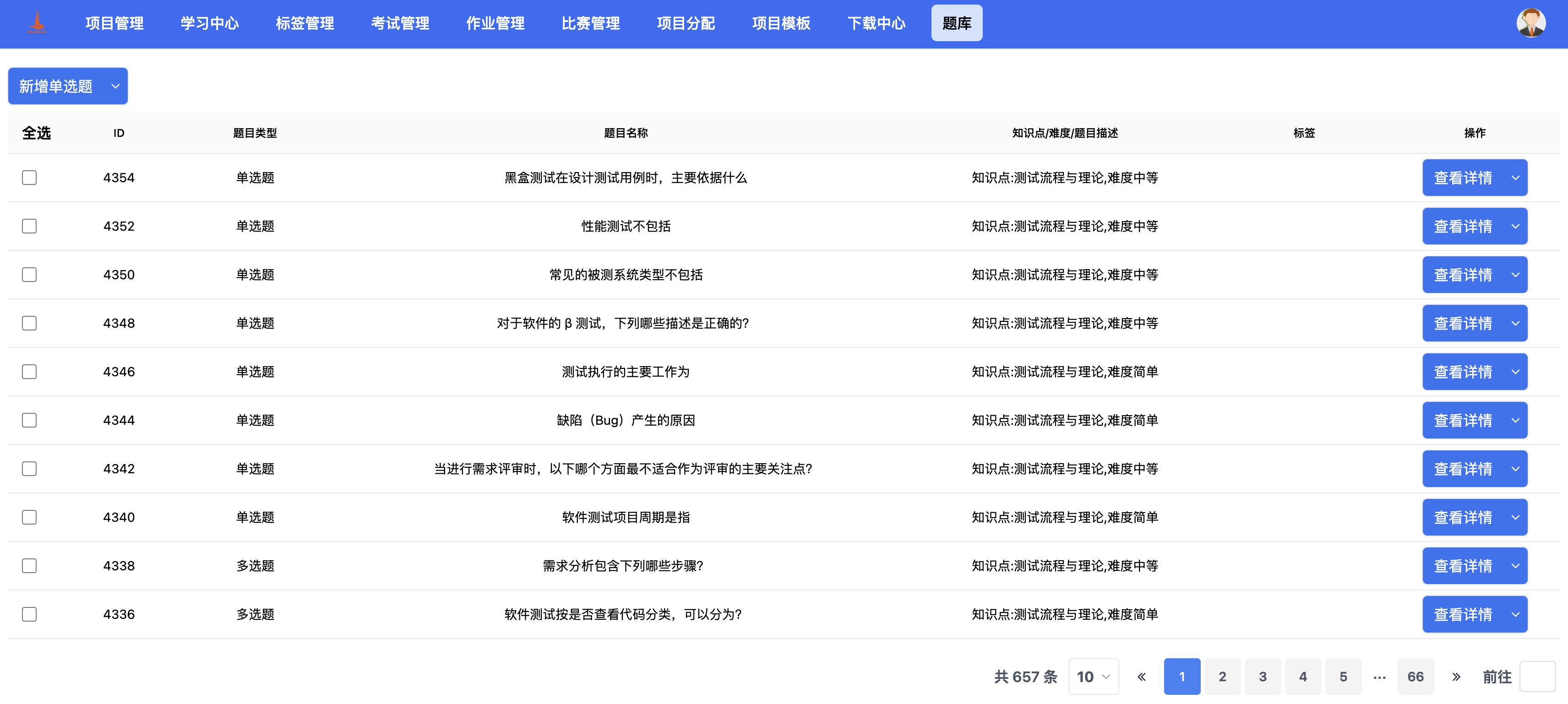The width and height of the screenshot is (1568, 704).
Task: Click the pagination ellipsis more icon
Action: [1379, 676]
